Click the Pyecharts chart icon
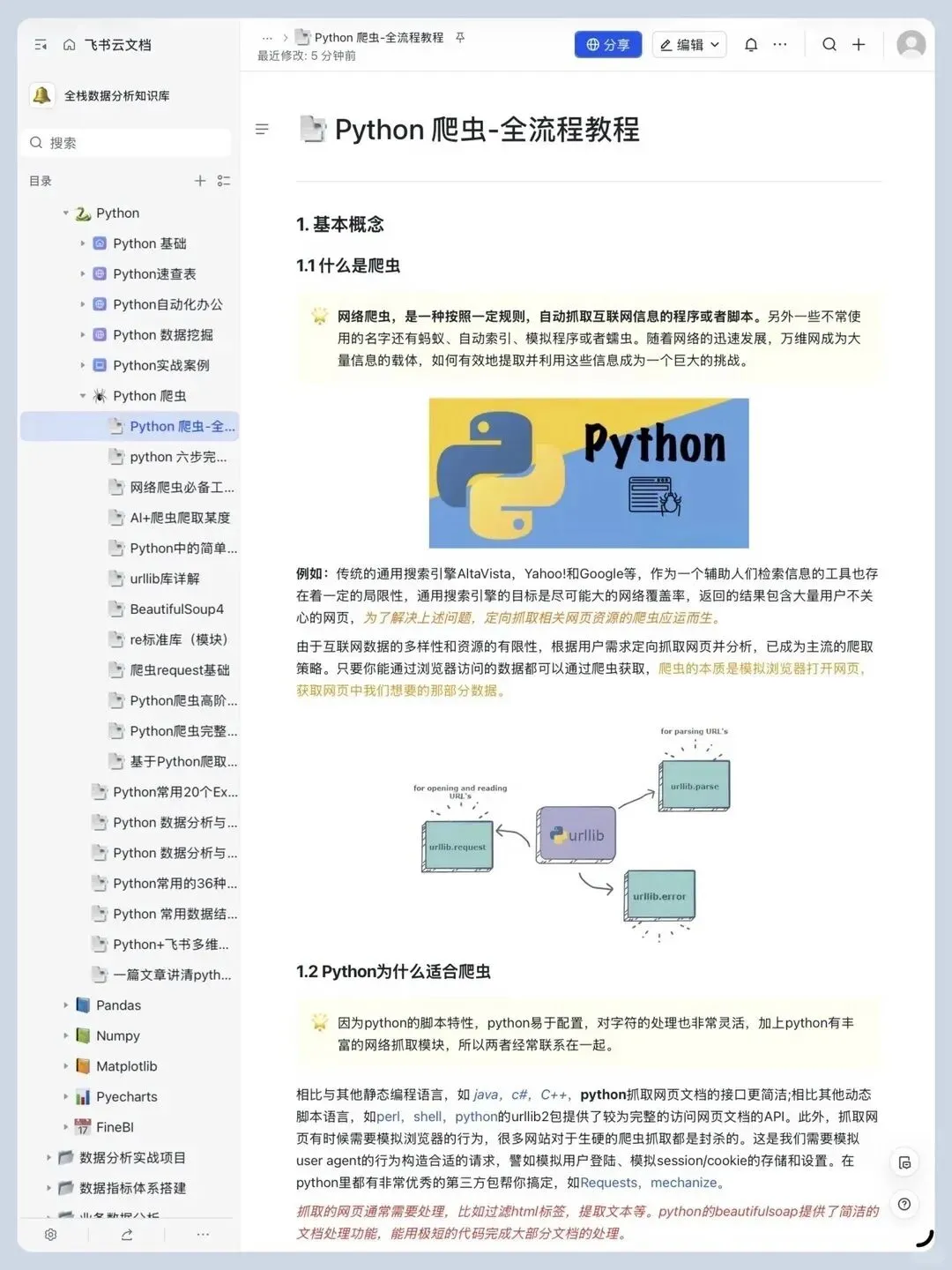 pyautogui.click(x=83, y=1097)
